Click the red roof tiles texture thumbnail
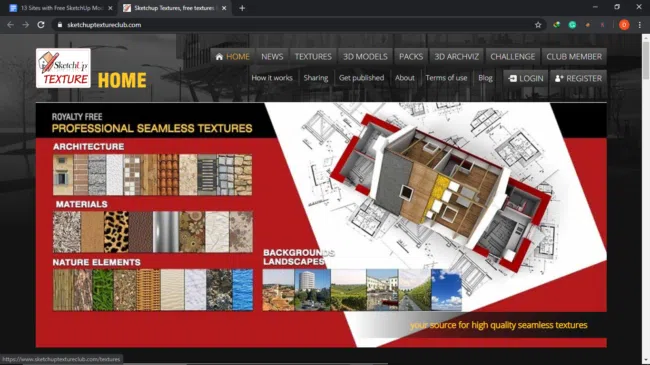 coord(168,175)
